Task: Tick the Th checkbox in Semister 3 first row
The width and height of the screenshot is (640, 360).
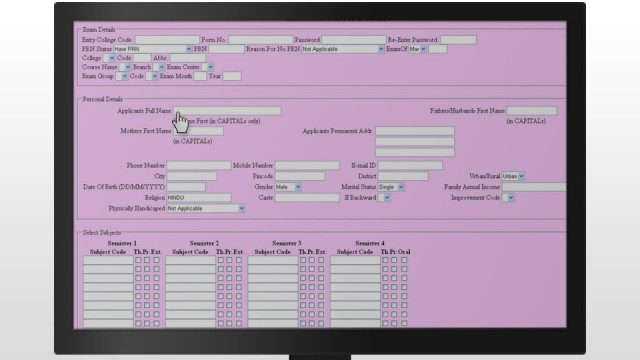Action: point(303,260)
